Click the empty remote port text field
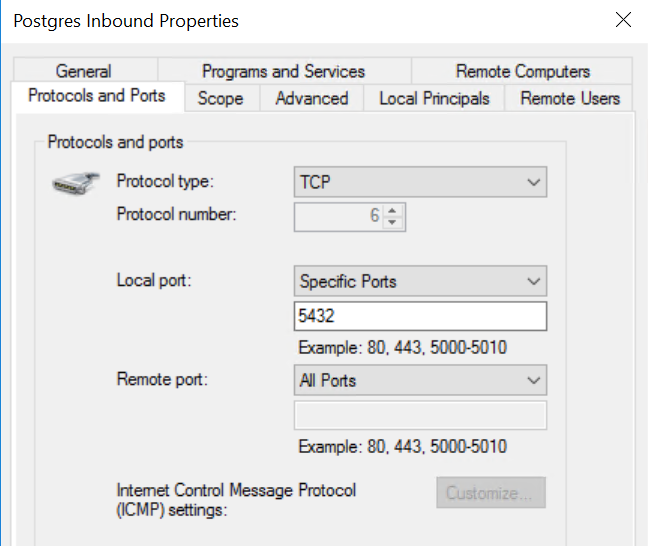Image resolution: width=648 pixels, height=546 pixels. pos(420,415)
